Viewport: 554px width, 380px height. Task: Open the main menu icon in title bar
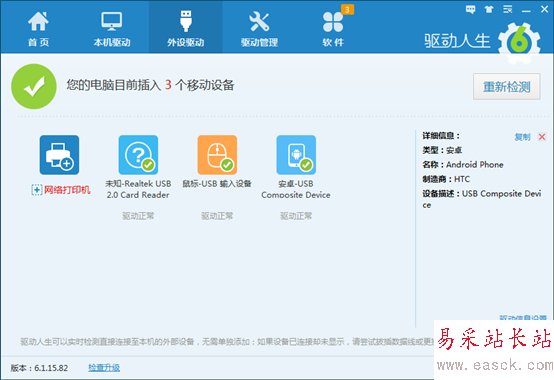pyautogui.click(x=508, y=10)
